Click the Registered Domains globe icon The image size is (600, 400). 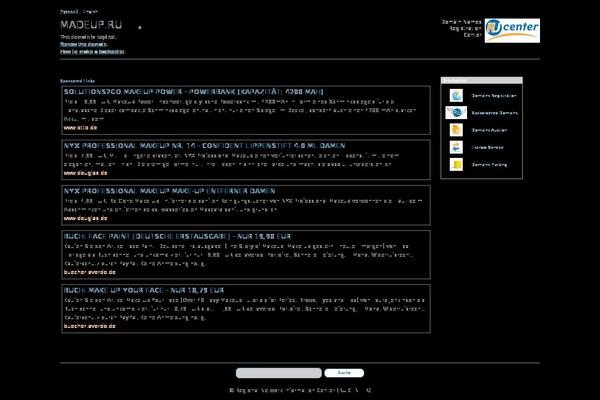pos(456,113)
